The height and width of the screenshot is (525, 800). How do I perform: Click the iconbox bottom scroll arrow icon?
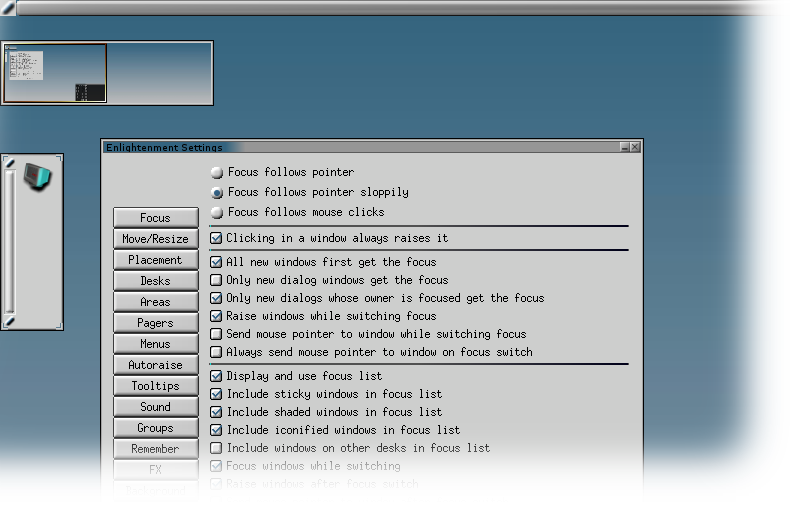(x=9, y=321)
